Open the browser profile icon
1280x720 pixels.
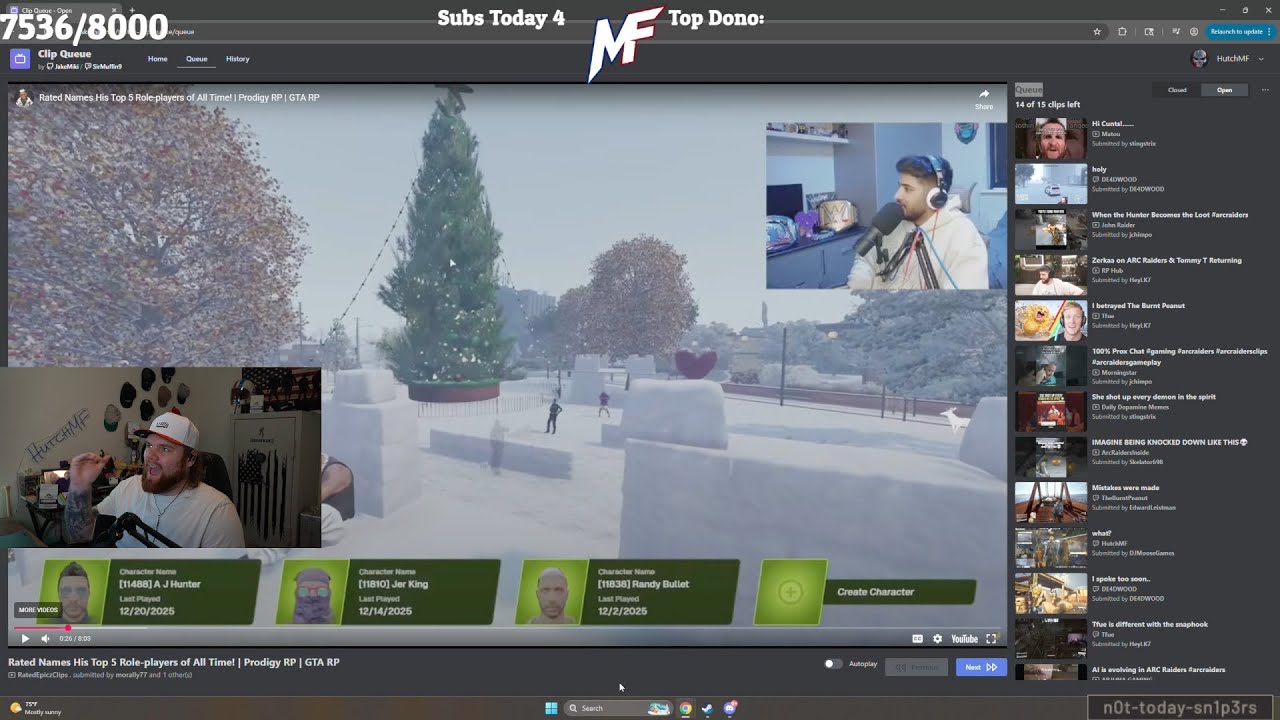tap(1194, 32)
